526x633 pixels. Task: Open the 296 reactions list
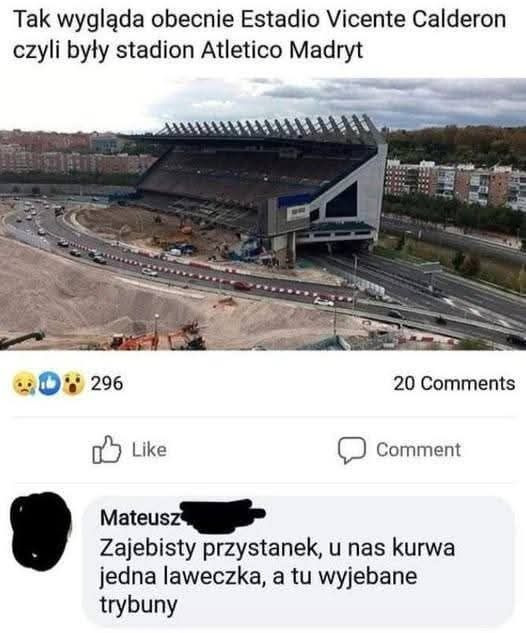click(107, 384)
